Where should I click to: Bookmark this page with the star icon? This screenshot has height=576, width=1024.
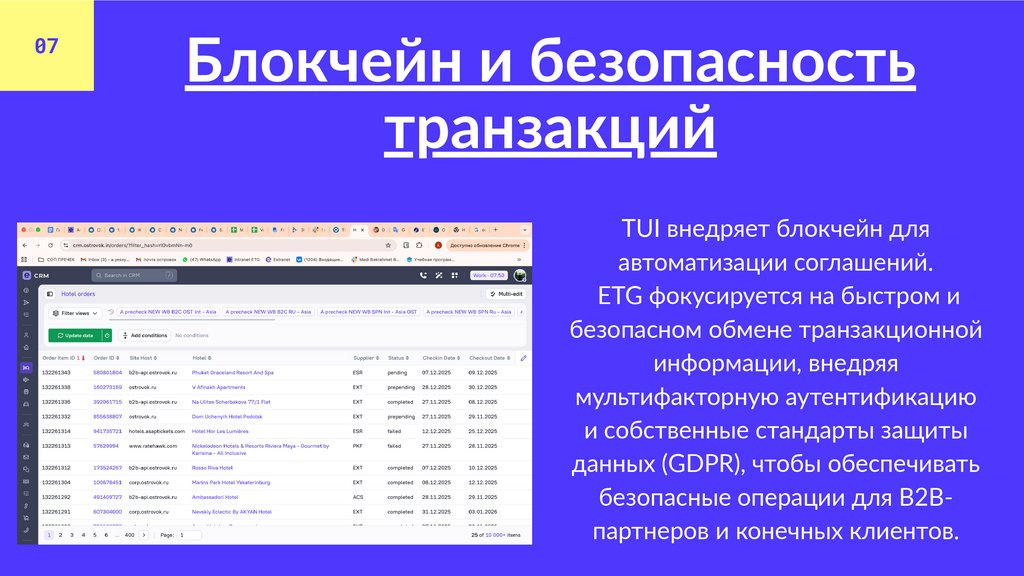(388, 246)
